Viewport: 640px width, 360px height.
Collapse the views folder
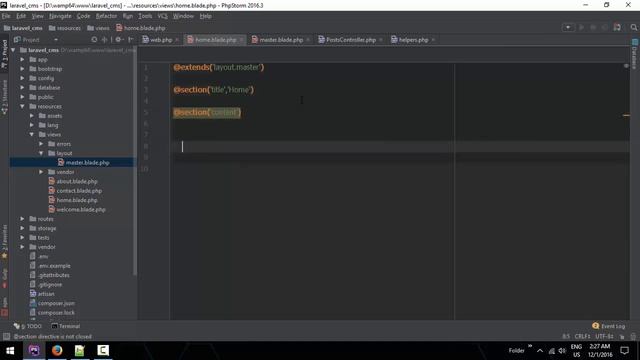tap(32, 134)
